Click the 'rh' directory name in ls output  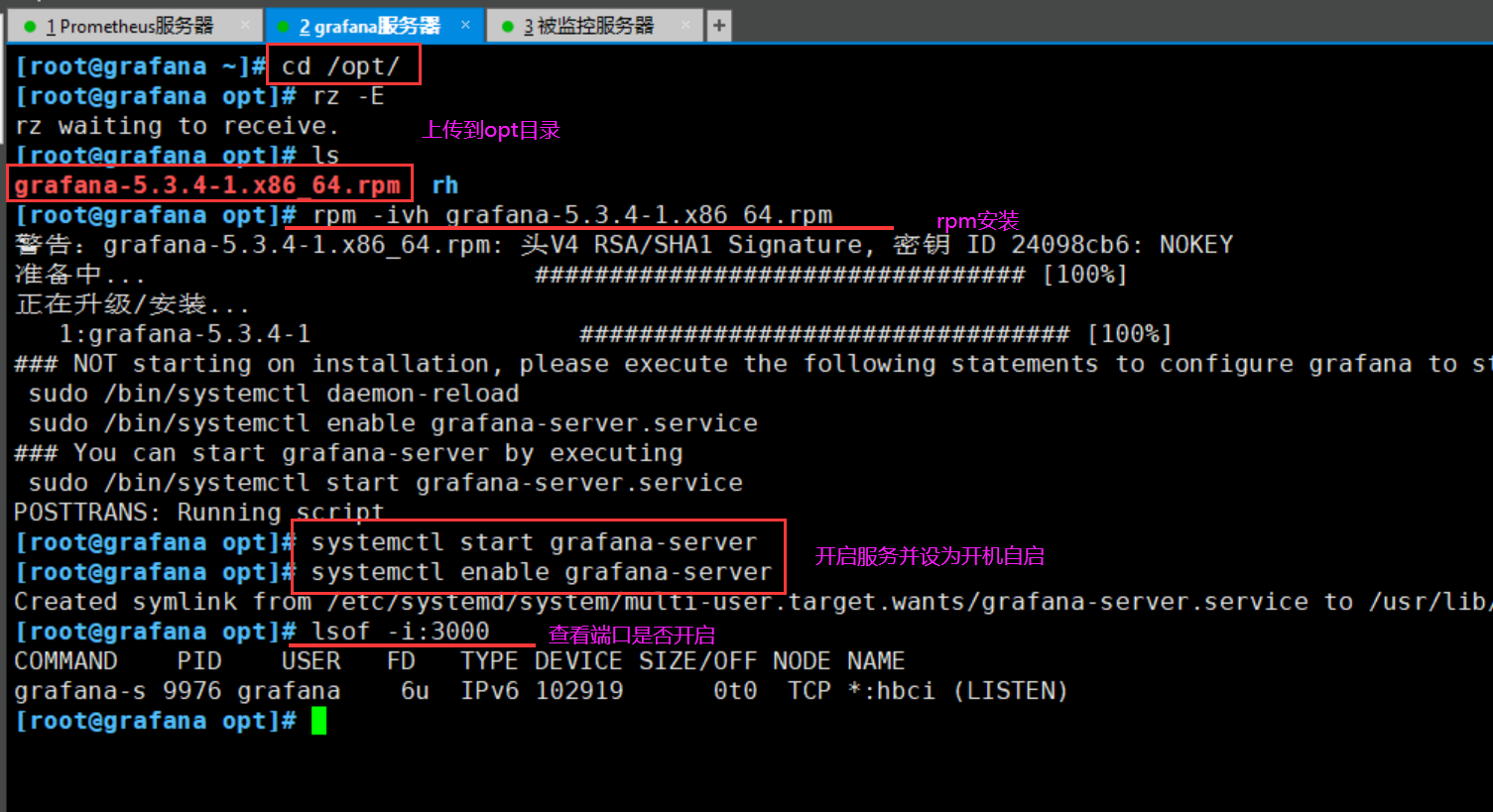pyautogui.click(x=444, y=185)
